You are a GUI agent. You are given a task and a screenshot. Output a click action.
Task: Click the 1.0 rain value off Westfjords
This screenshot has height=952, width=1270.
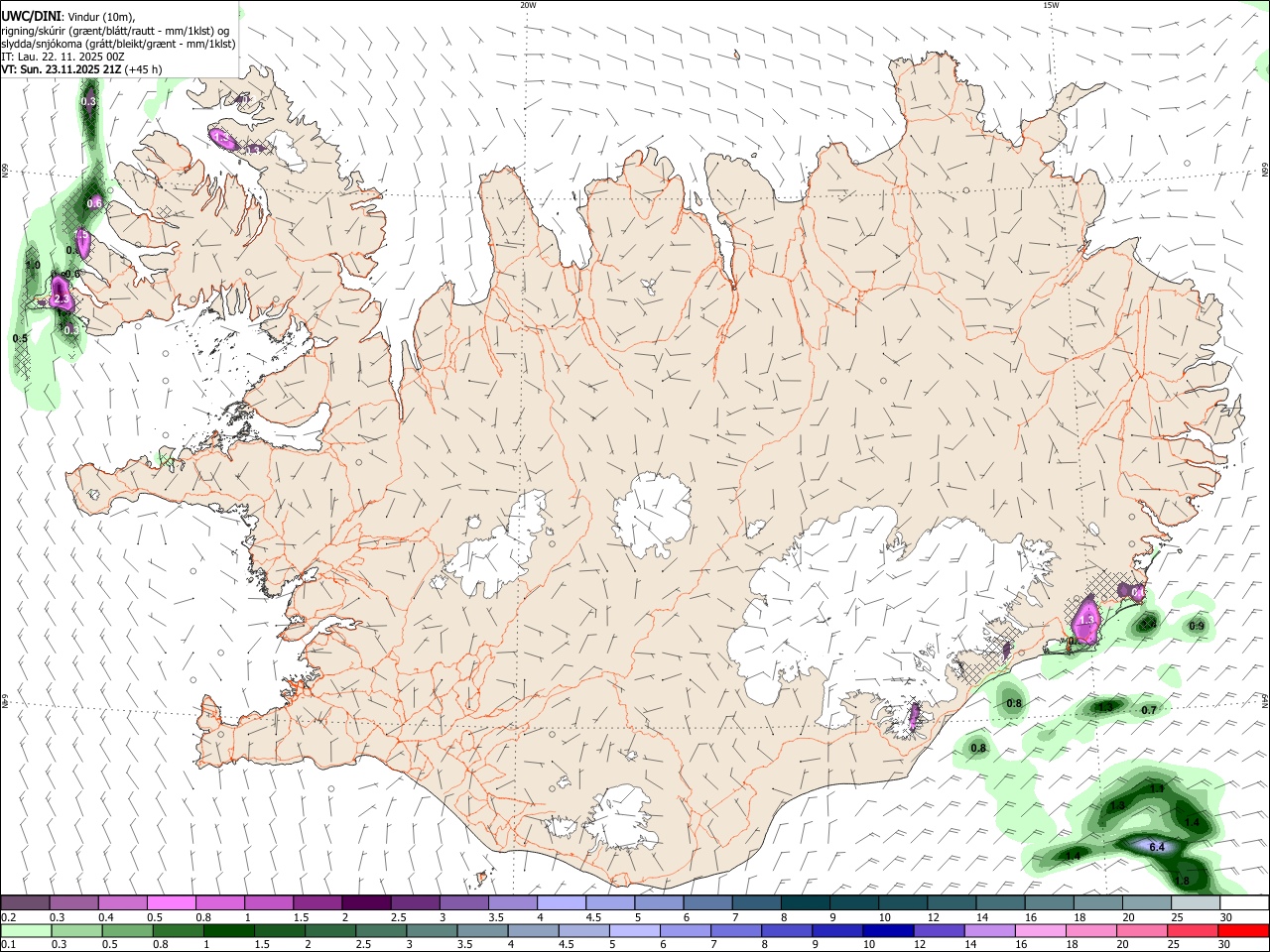pyautogui.click(x=33, y=265)
